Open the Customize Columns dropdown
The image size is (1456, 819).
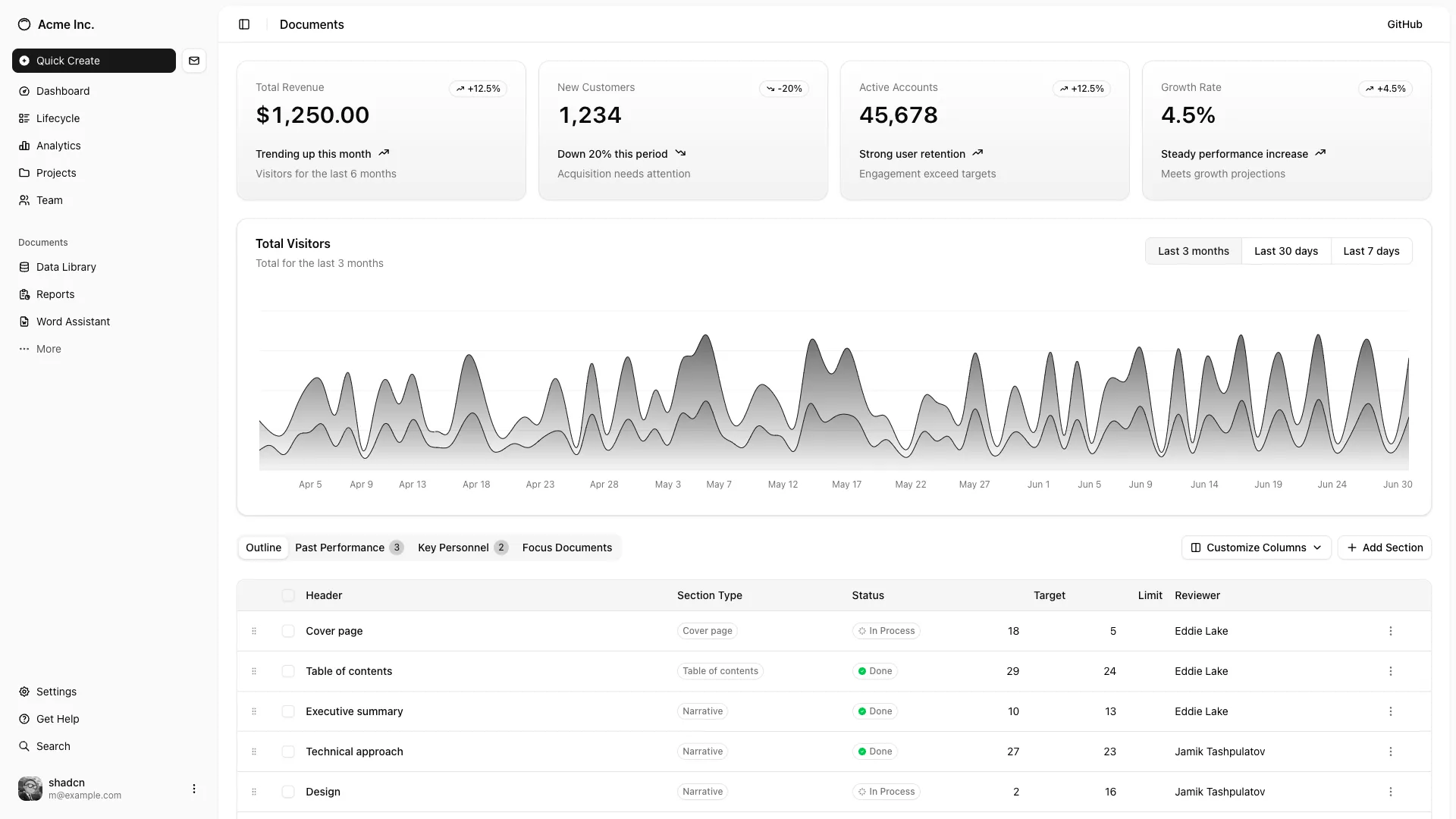coord(1256,547)
